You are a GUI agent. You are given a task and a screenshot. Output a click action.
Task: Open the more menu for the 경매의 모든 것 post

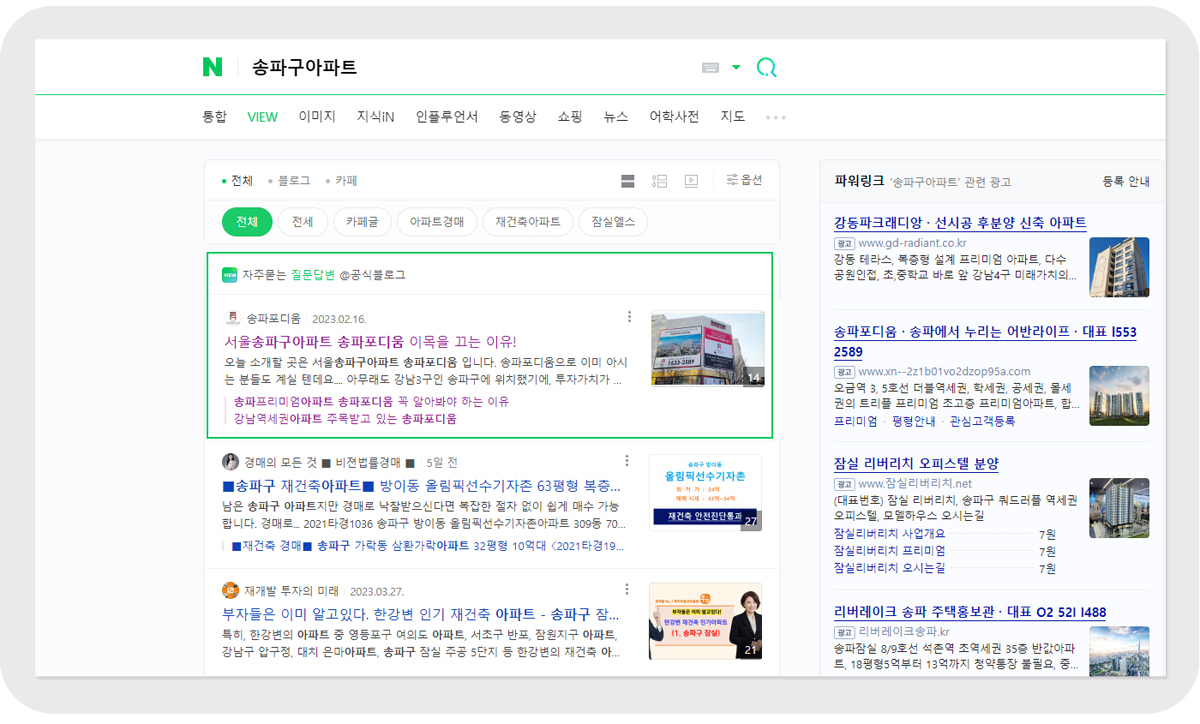pyautogui.click(x=627, y=461)
